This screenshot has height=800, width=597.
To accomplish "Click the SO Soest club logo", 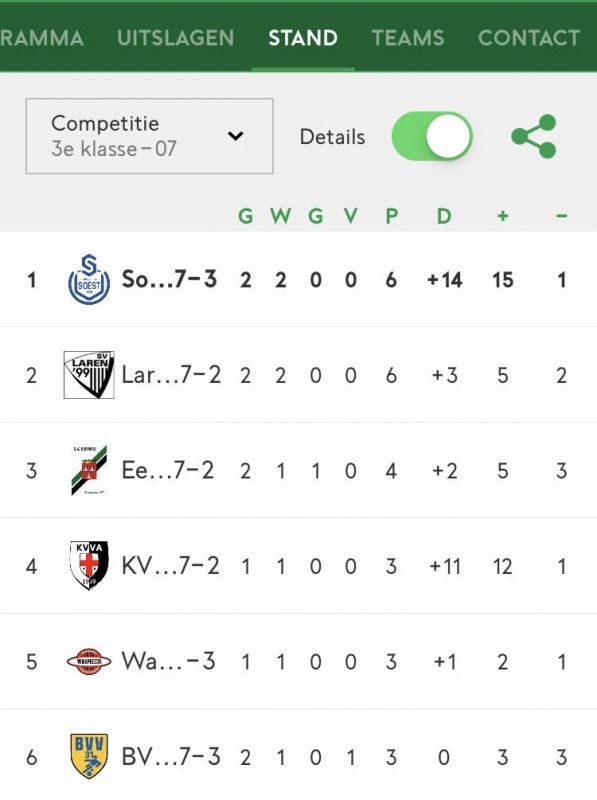I will pos(89,280).
